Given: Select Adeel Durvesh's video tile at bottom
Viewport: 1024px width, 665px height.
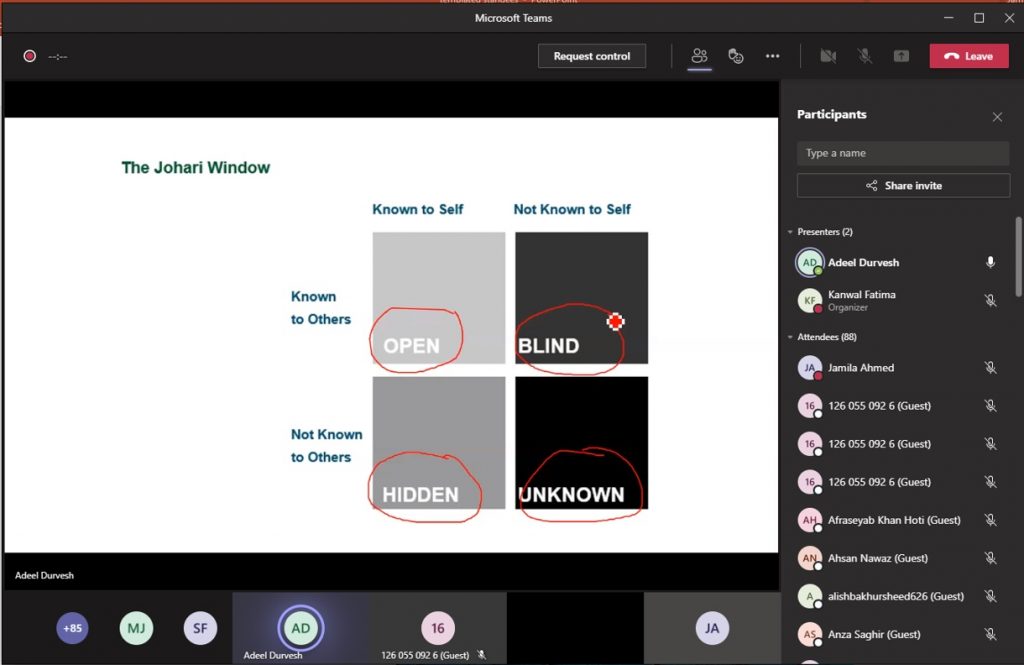Looking at the screenshot, I should 301,628.
